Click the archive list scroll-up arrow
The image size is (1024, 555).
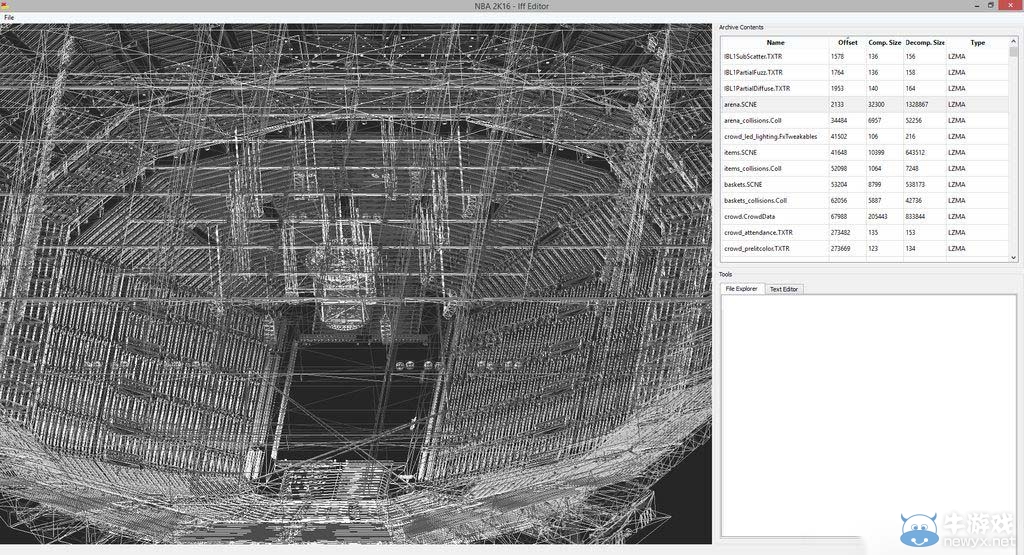click(x=1014, y=41)
